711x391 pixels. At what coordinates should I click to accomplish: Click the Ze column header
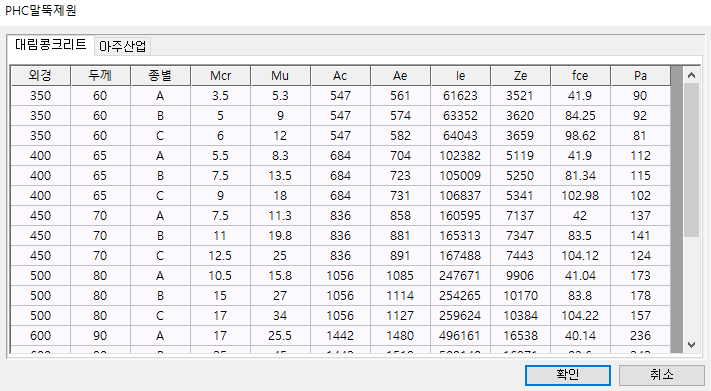(521, 76)
